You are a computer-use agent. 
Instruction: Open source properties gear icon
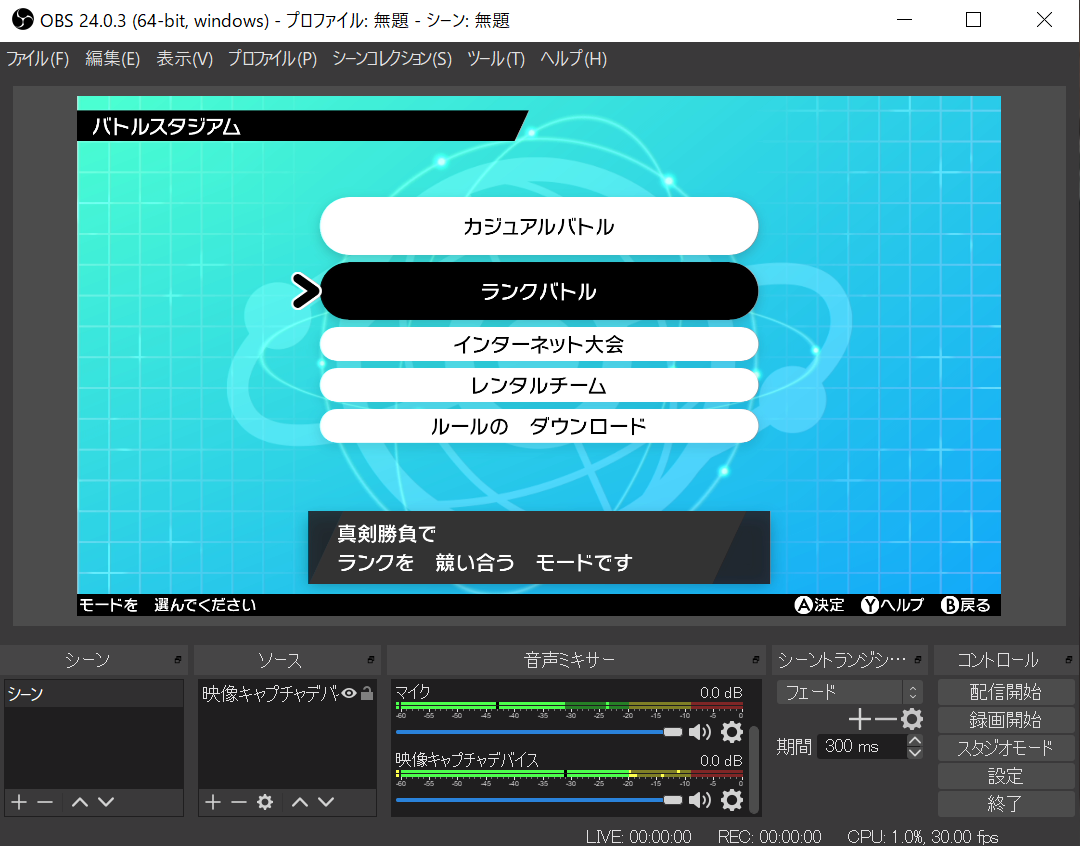(x=265, y=802)
